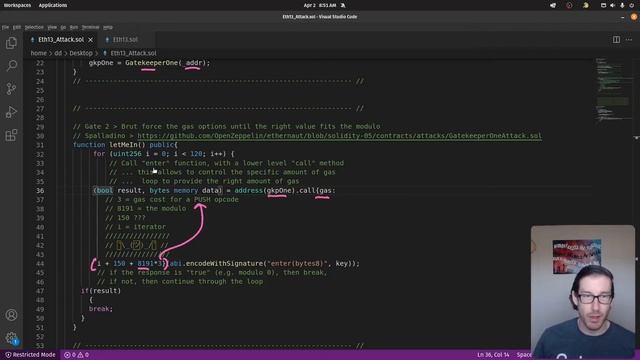Split the editor to the right
Viewport: 640px width, 360px height.
[616, 40]
